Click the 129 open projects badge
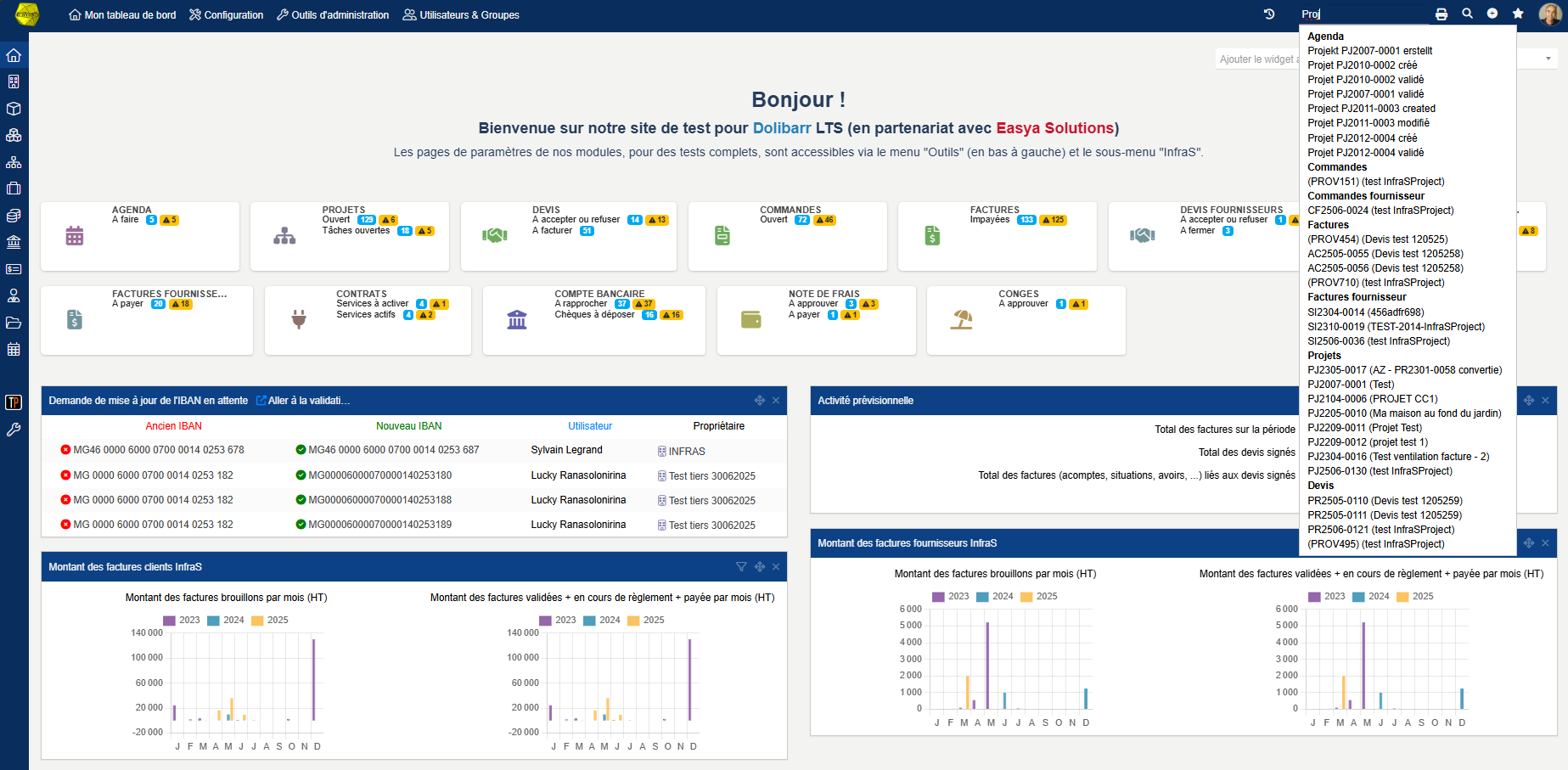The height and width of the screenshot is (770, 1568). pyautogui.click(x=367, y=220)
